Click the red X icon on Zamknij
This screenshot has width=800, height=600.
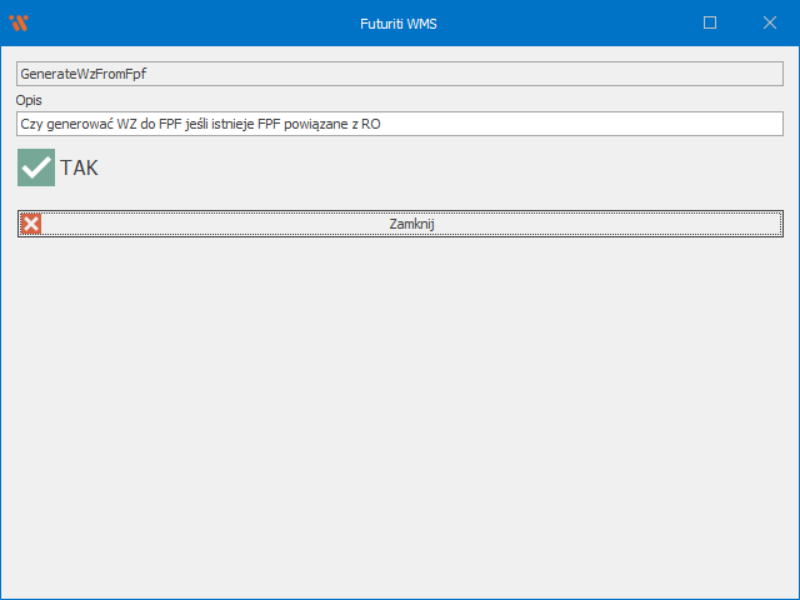point(31,224)
